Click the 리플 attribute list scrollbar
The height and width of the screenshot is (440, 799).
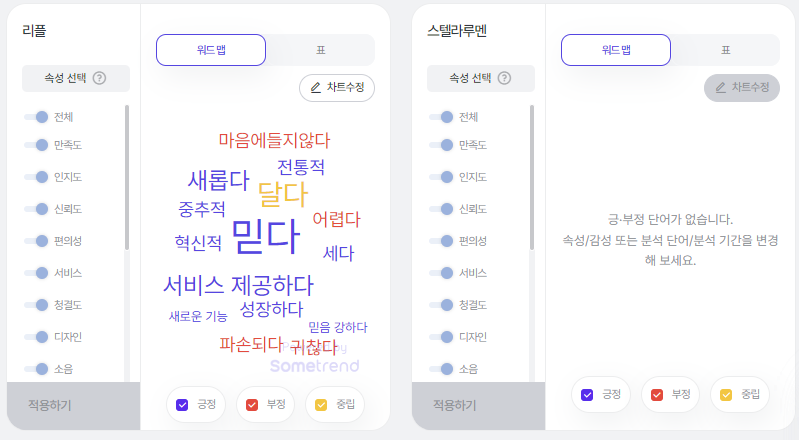pos(127,177)
